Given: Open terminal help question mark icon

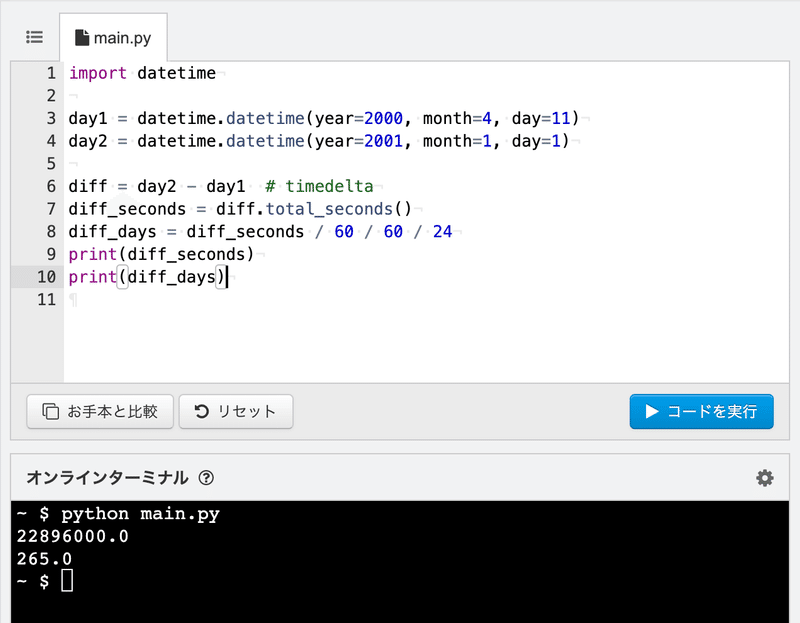Looking at the screenshot, I should tap(206, 478).
